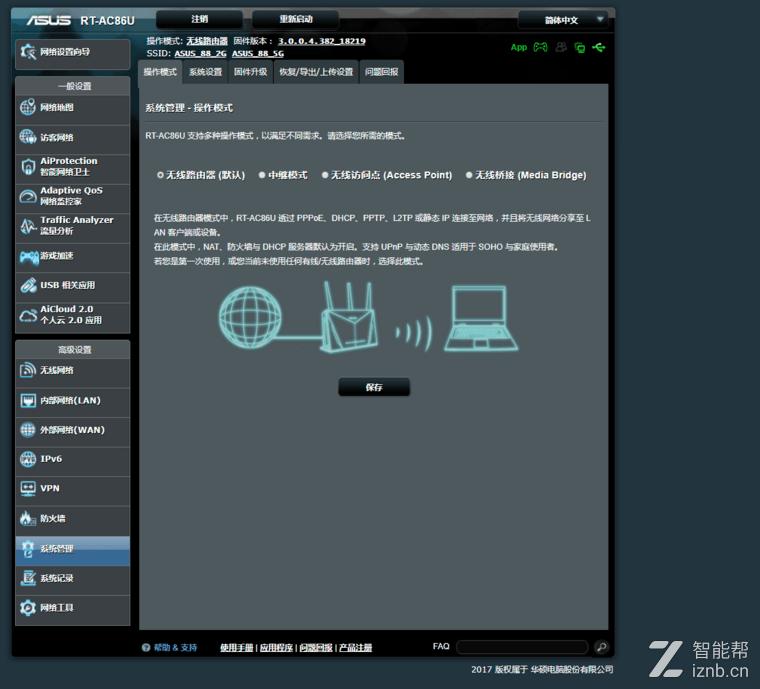
Task: Open the 网络设置向导 setup wizard
Action: [x=73, y=52]
